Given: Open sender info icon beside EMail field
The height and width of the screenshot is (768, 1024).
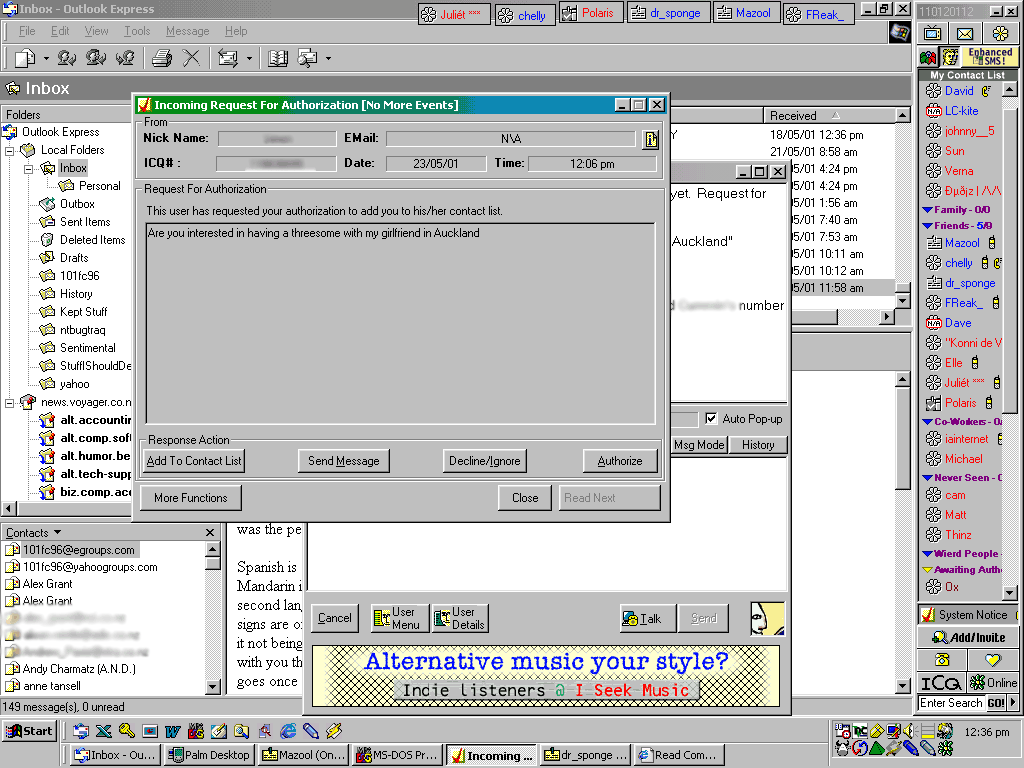Looking at the screenshot, I should click(x=650, y=139).
